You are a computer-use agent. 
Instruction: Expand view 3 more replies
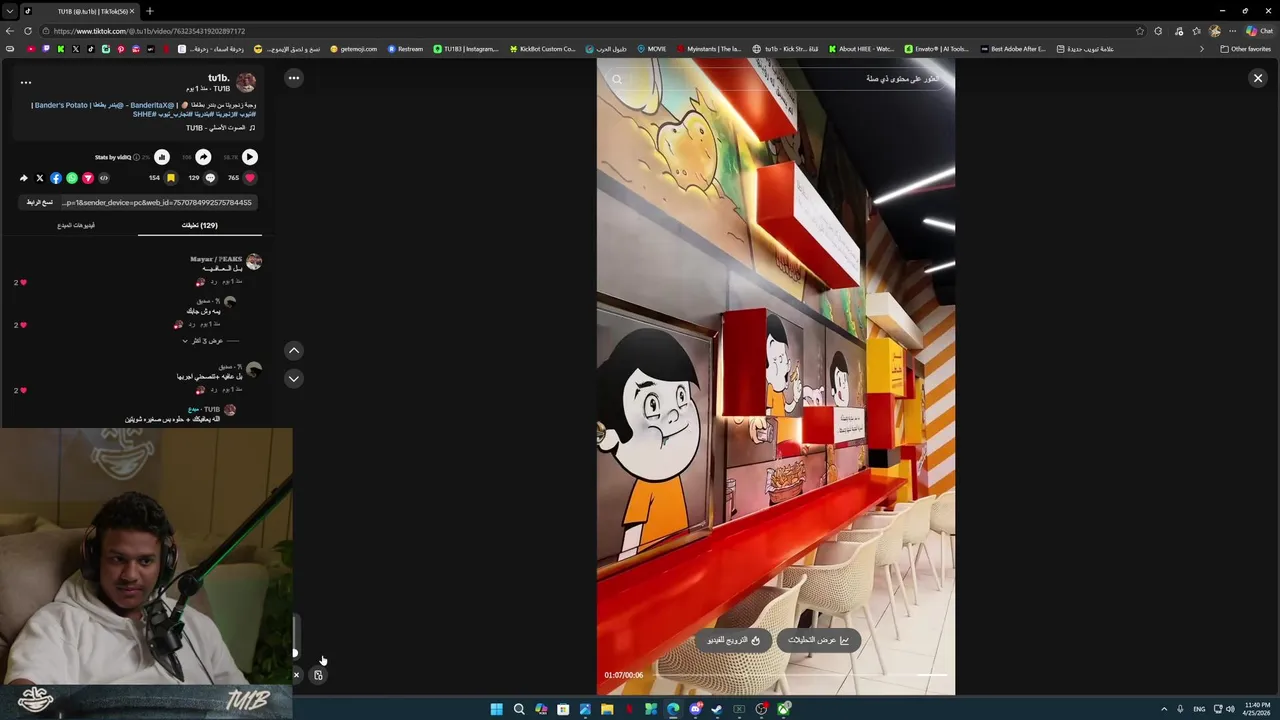click(208, 341)
